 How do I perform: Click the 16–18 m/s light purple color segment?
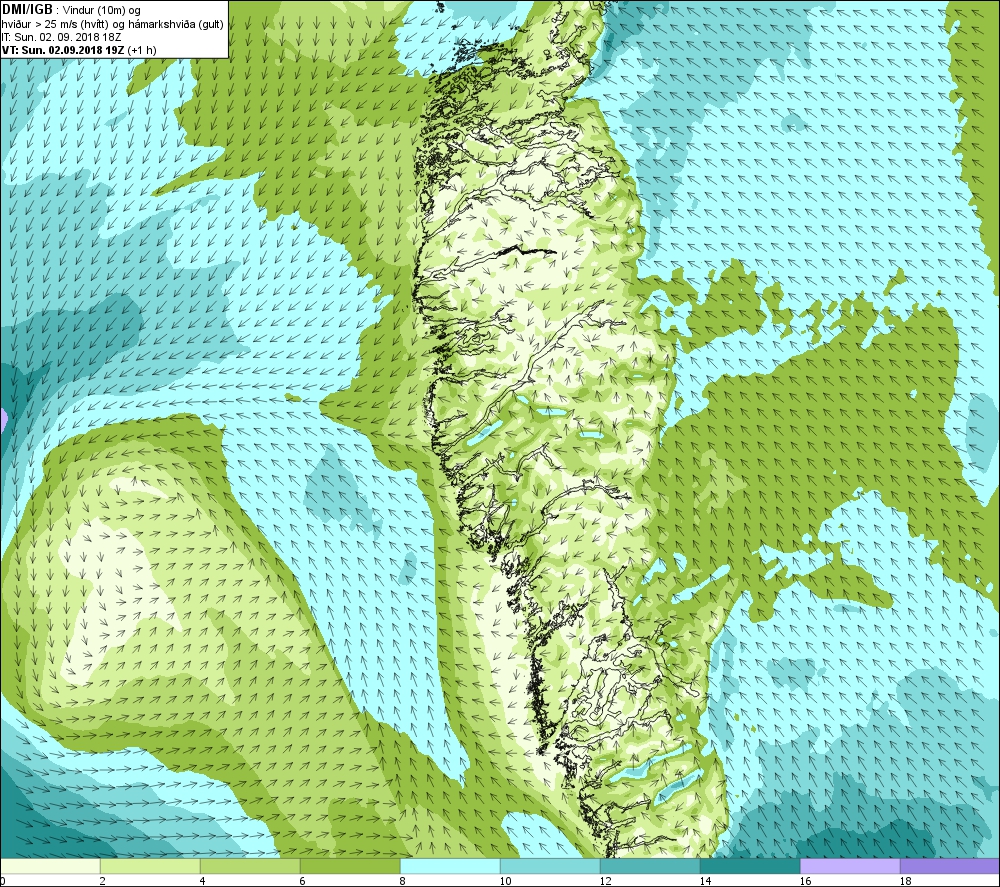850,866
